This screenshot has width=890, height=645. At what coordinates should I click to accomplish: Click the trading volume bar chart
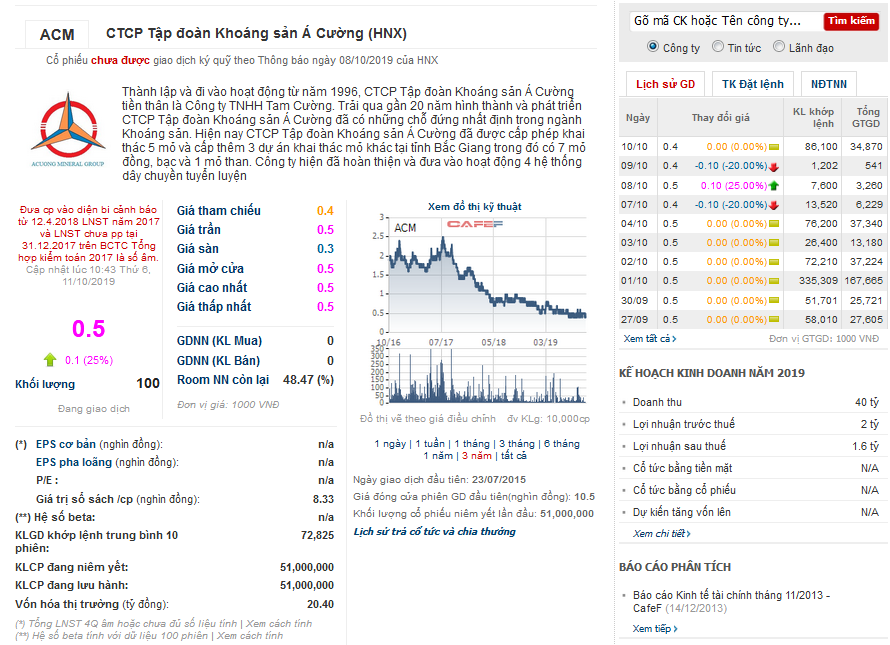[487, 375]
